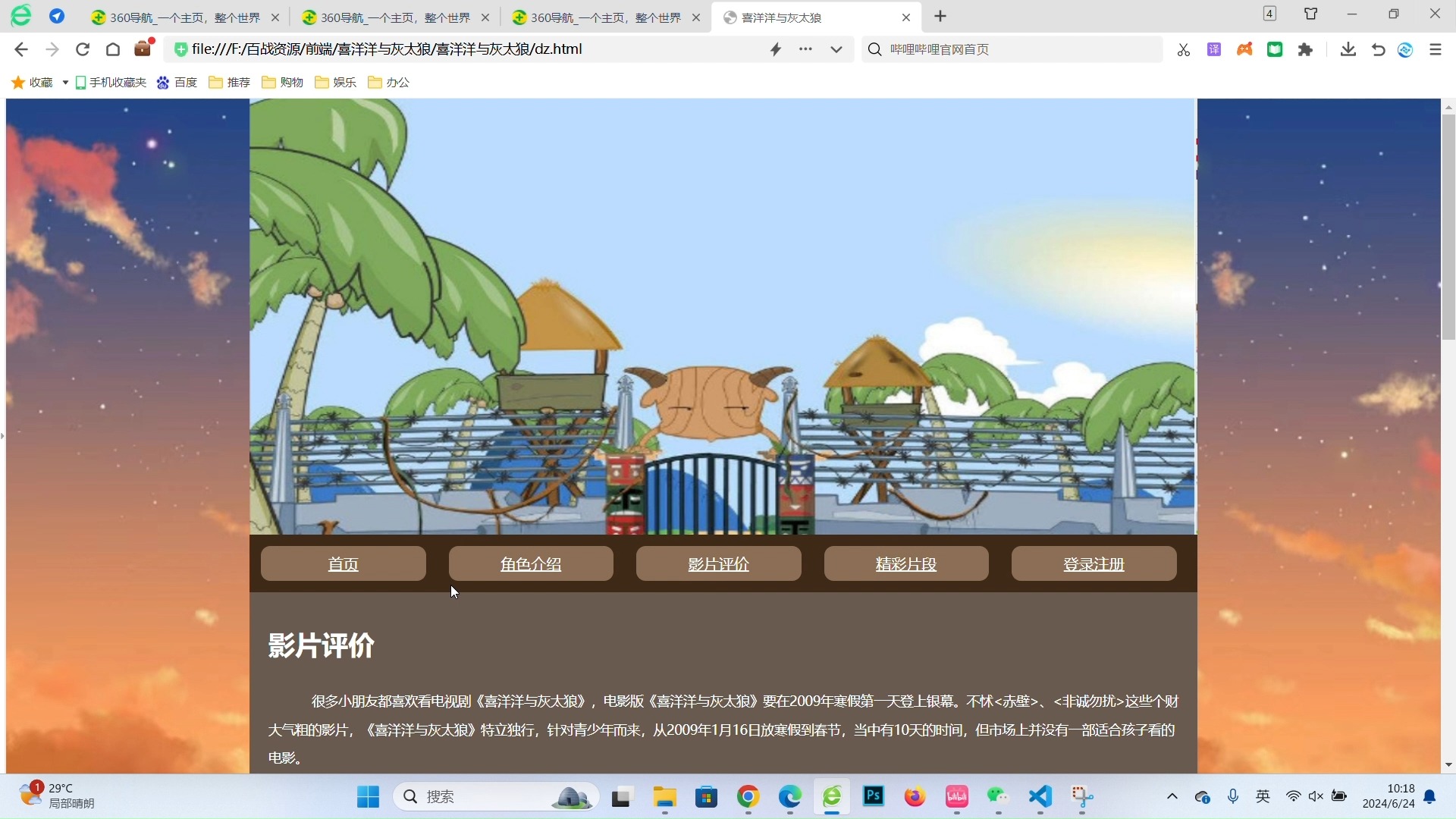
Task: Click the scrollbar down arrow
Action: (x=1448, y=764)
